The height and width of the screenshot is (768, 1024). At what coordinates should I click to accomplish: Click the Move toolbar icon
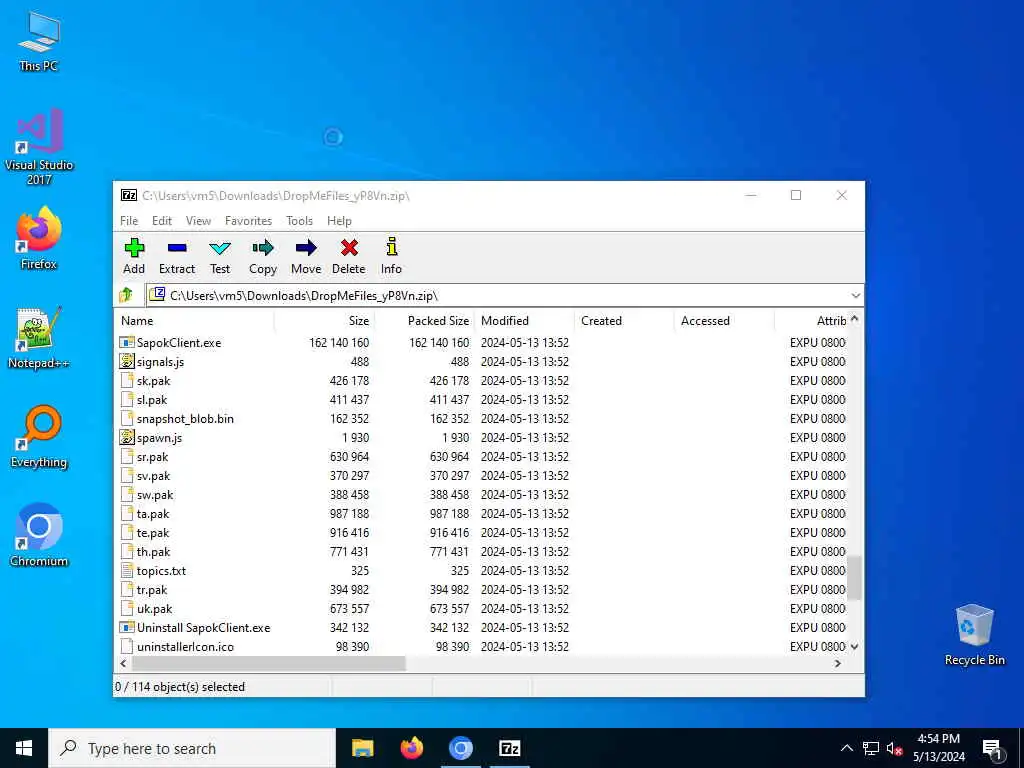coord(306,248)
